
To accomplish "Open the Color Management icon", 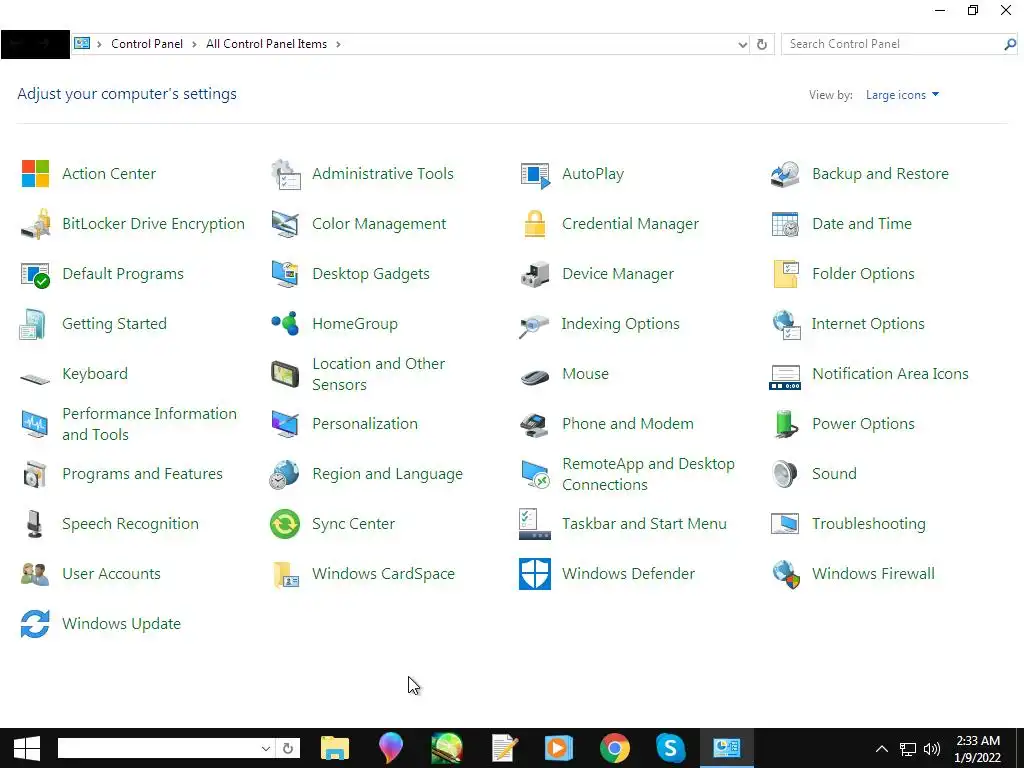I will [285, 224].
